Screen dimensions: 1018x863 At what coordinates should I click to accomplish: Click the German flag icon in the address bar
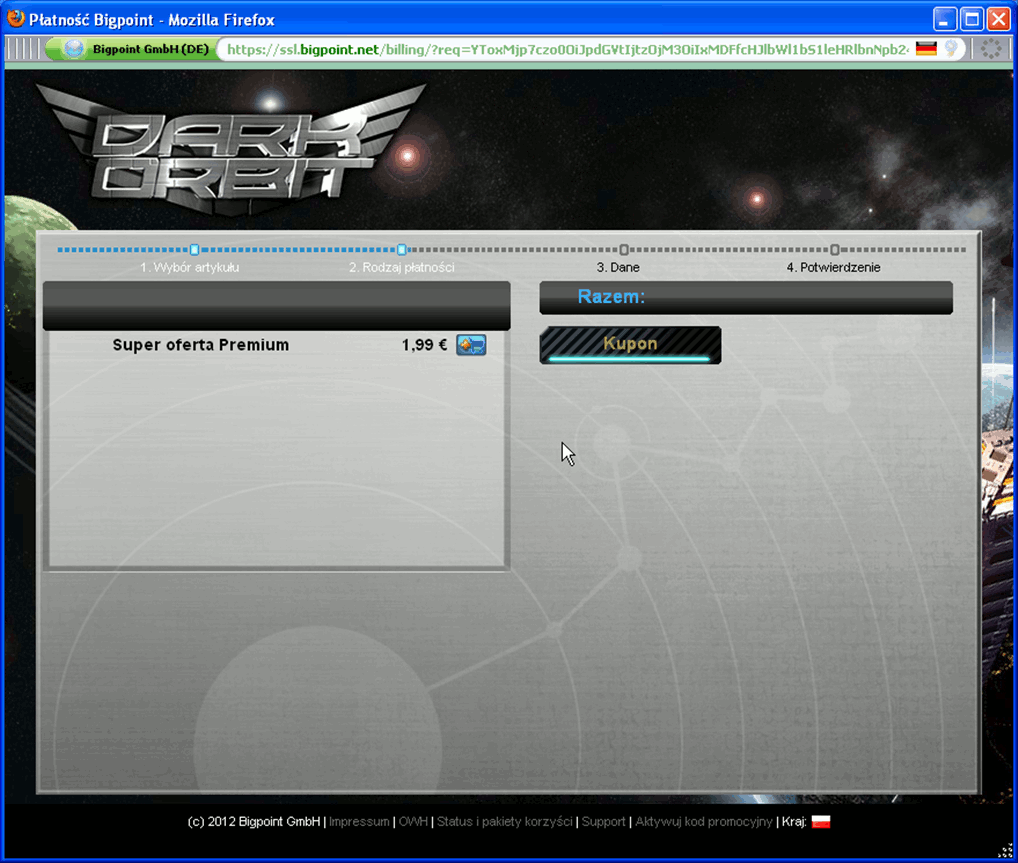click(926, 49)
